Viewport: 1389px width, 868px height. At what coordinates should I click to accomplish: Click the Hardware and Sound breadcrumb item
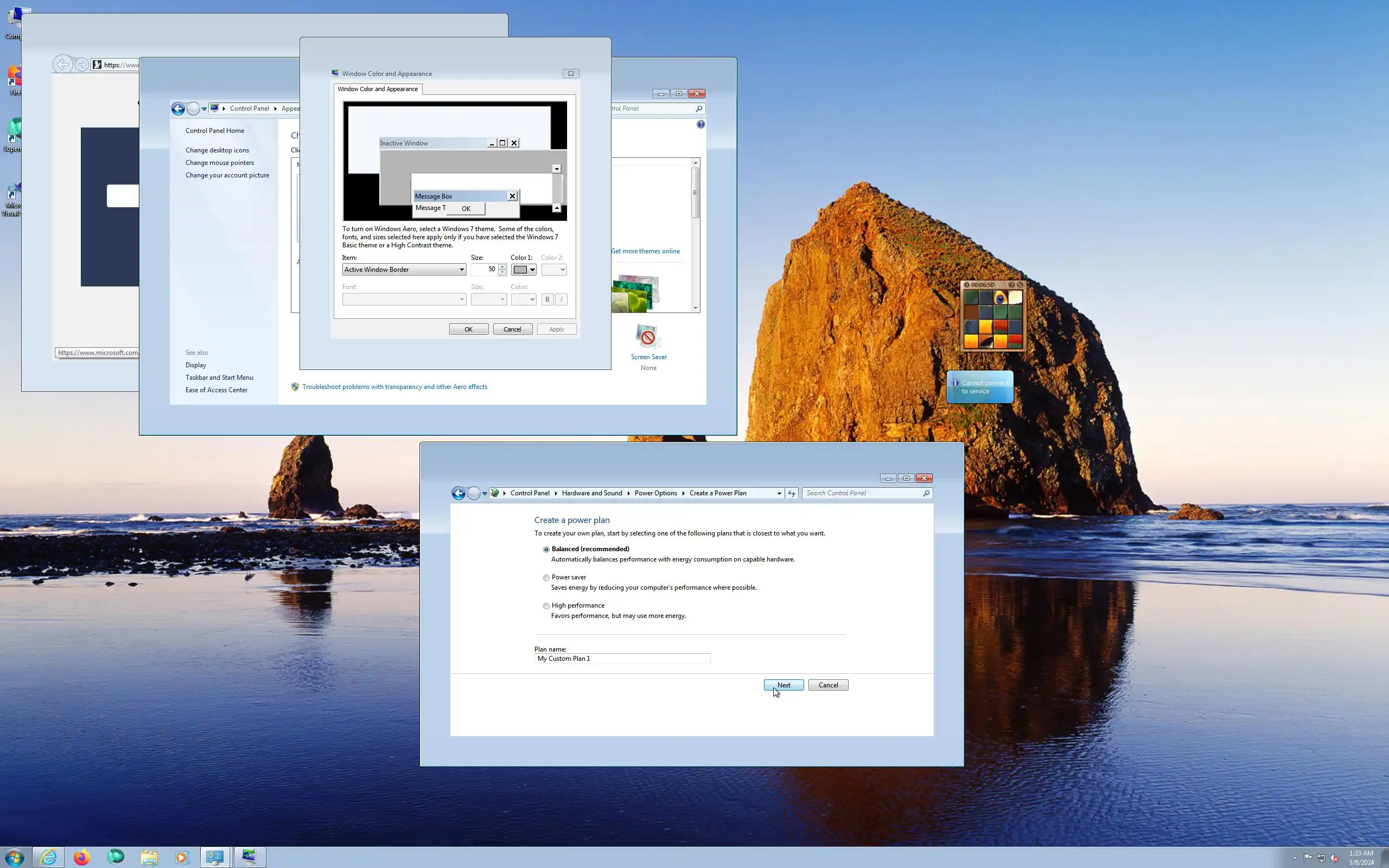[592, 493]
